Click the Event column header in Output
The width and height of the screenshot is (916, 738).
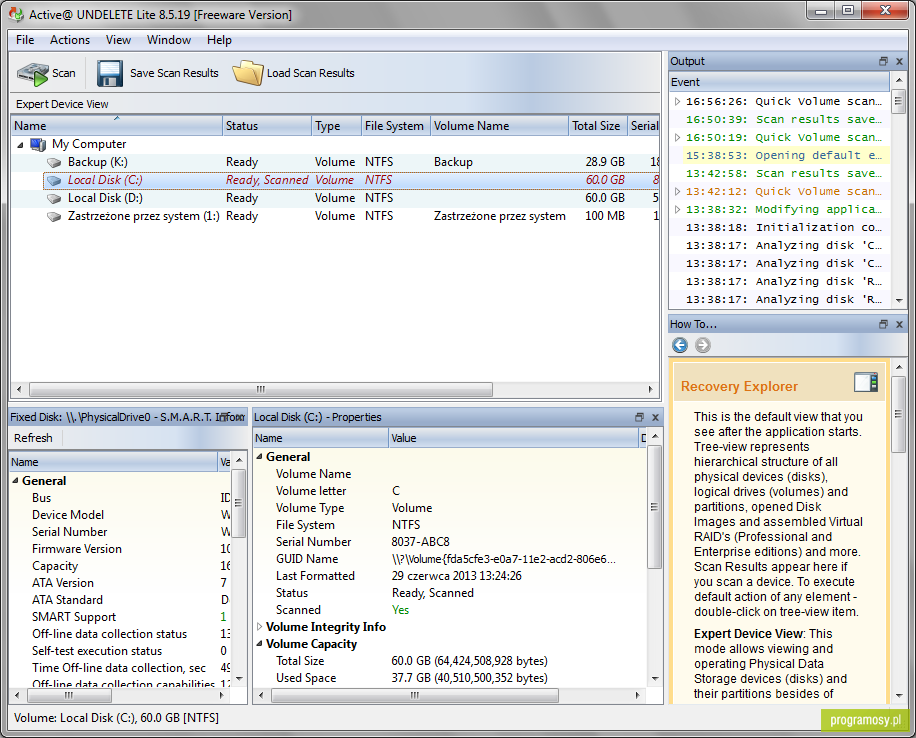point(780,82)
